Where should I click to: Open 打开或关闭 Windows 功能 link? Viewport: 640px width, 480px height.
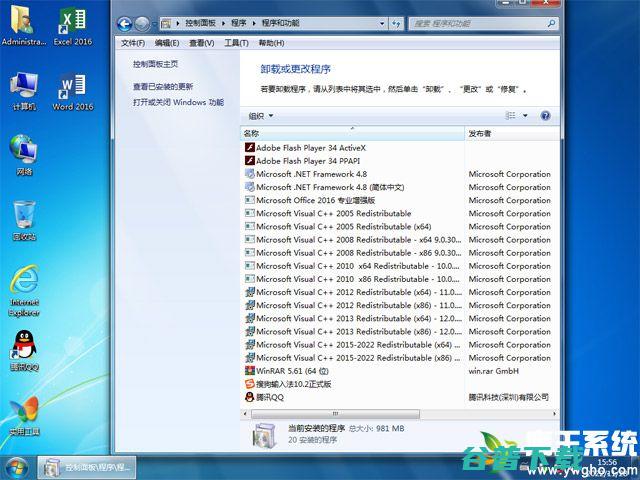178,102
